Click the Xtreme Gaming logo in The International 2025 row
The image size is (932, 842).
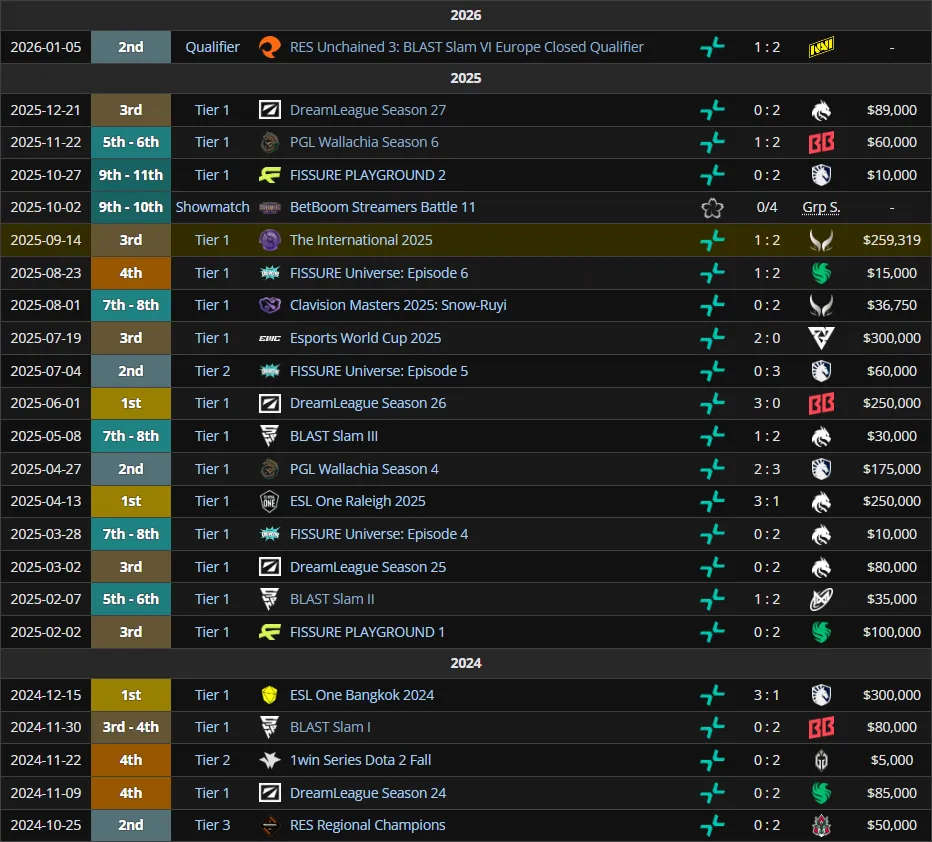821,240
